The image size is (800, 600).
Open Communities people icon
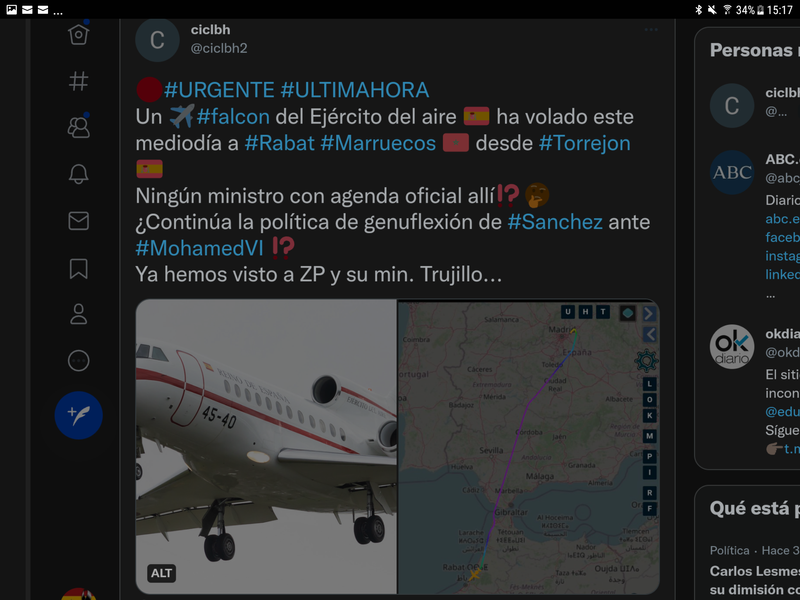coord(79,127)
